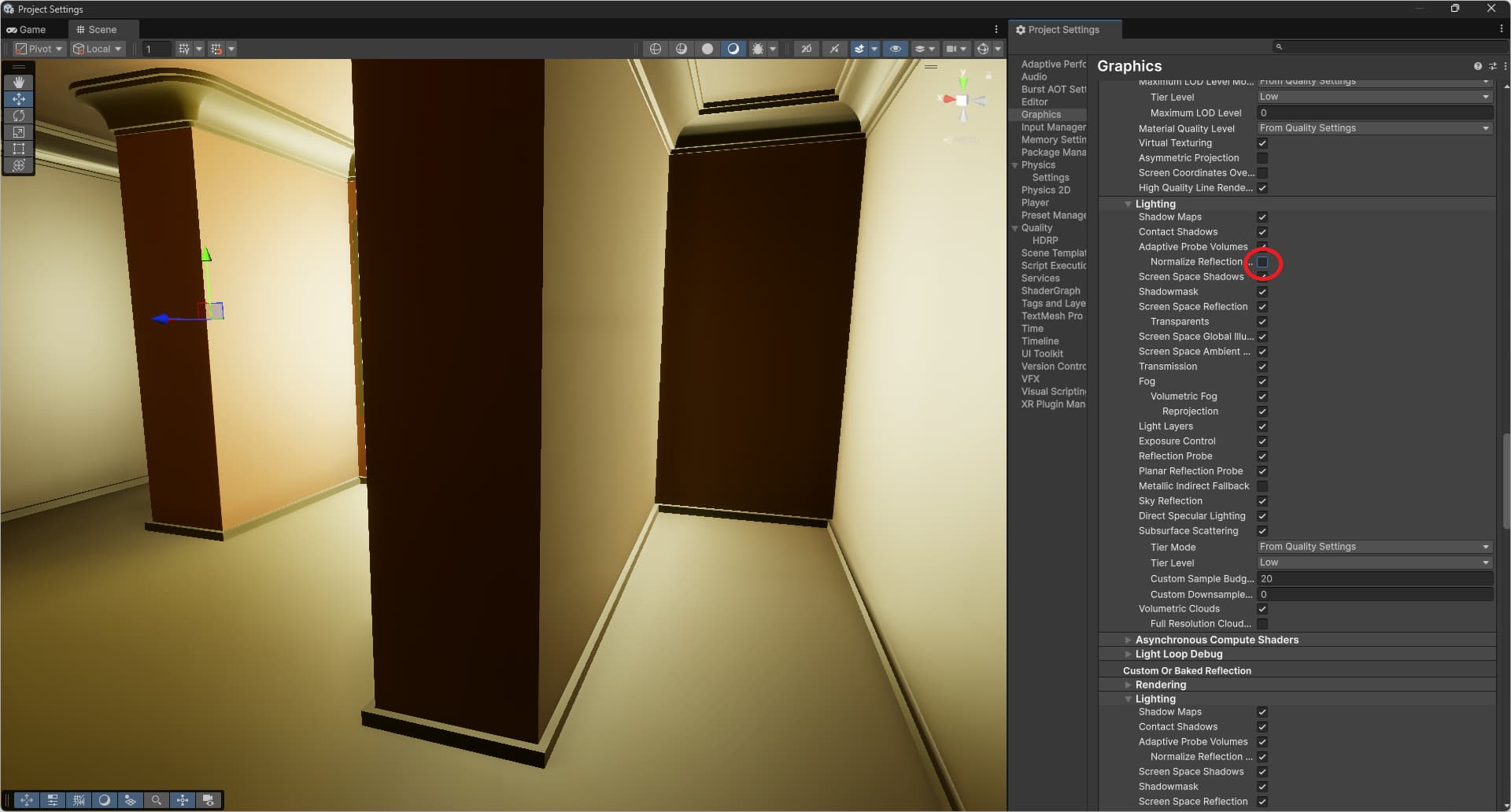Screen dimensions: 1511x812
Task: Disable Shadow Maps under Lighting
Action: coord(1262,217)
